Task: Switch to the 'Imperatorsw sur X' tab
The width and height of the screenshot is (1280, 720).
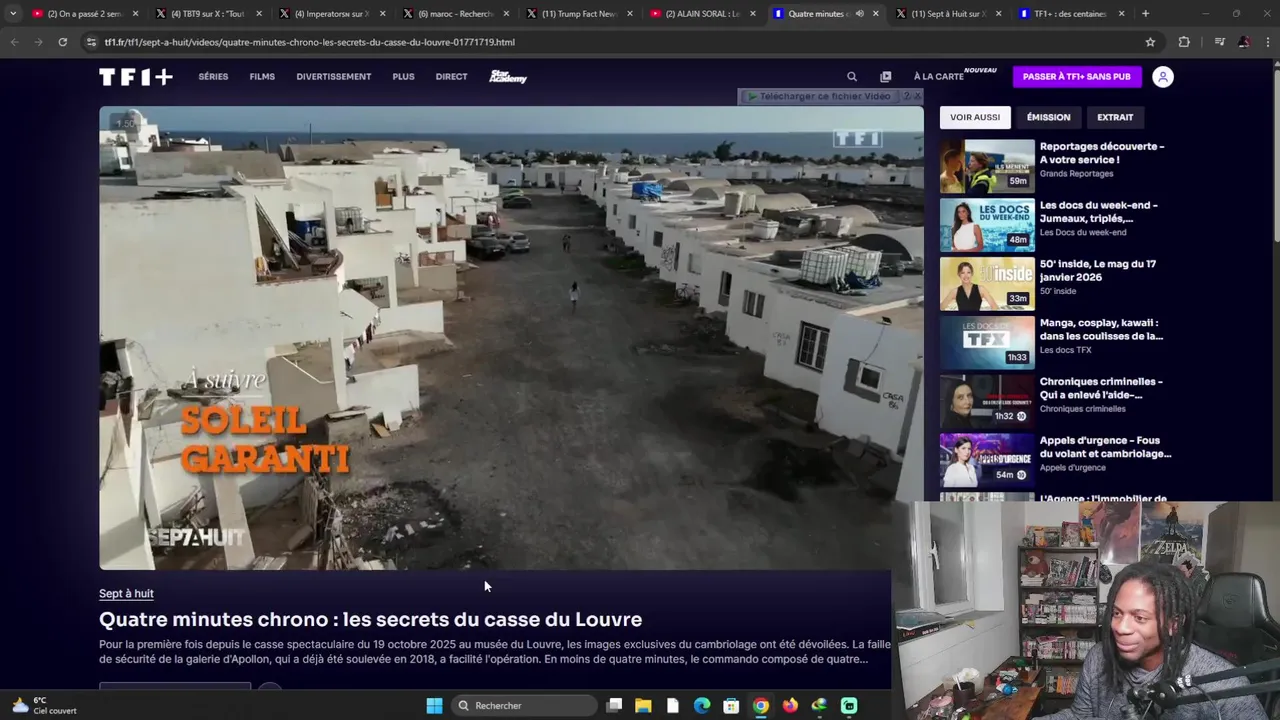Action: [332, 14]
